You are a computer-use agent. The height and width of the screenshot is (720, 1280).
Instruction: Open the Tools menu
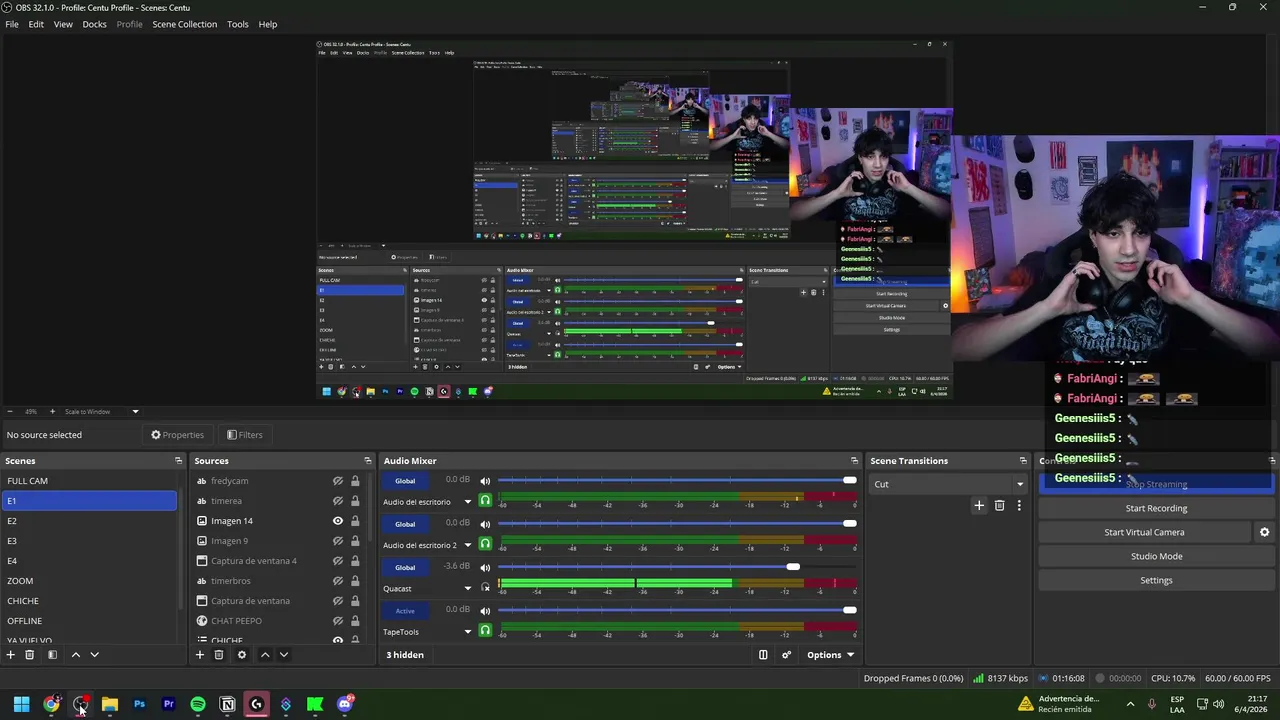click(x=238, y=24)
